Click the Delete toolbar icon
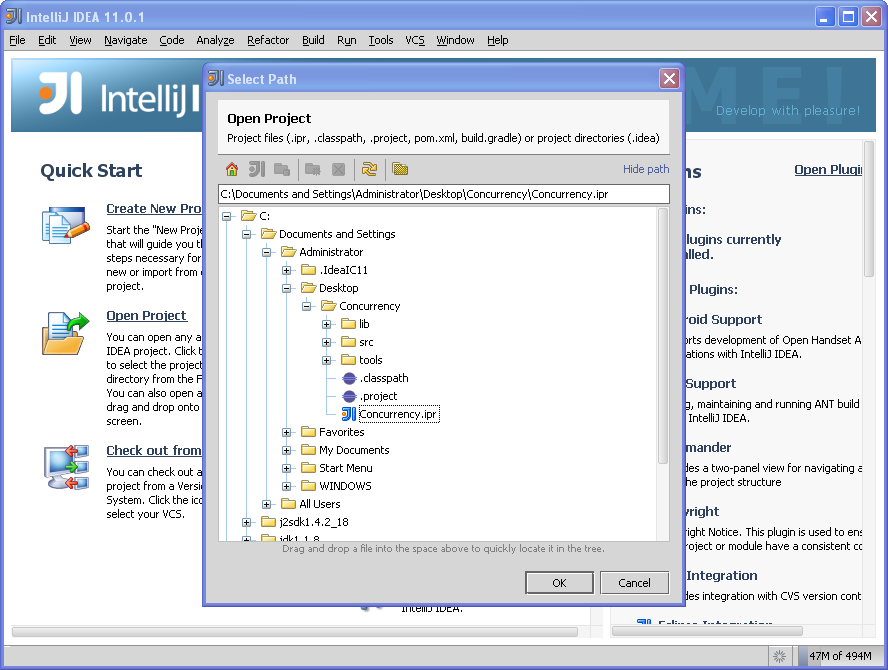888x670 pixels. pos(338,169)
